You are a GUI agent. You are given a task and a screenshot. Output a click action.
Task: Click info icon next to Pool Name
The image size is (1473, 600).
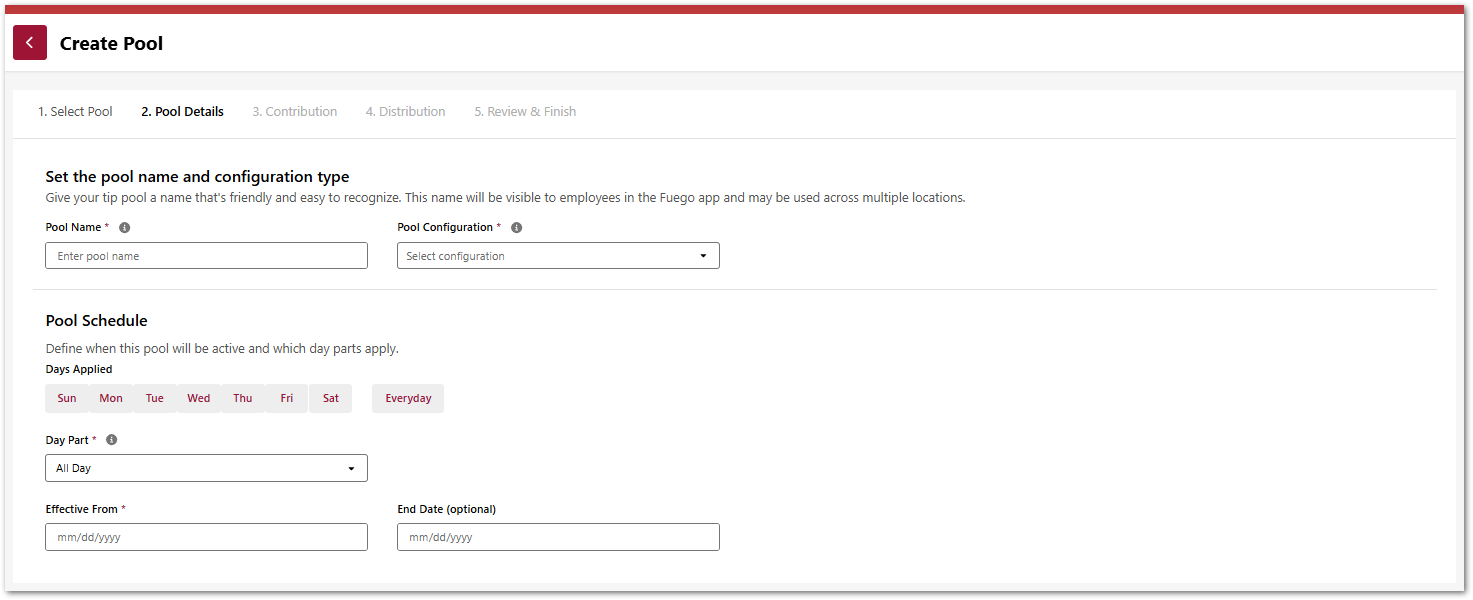click(x=125, y=228)
